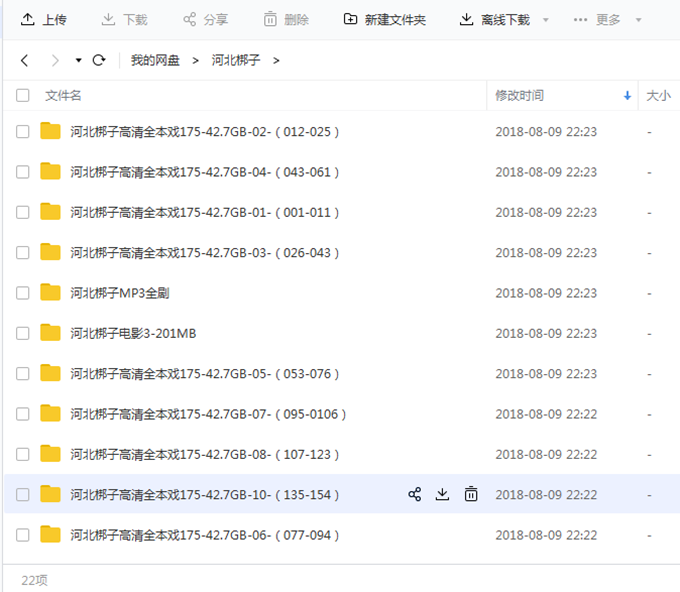Open 河北梆子高清全本戏175-42.7GB-08- (107-123)
Viewport: 680px width, 592px height.
coord(205,454)
